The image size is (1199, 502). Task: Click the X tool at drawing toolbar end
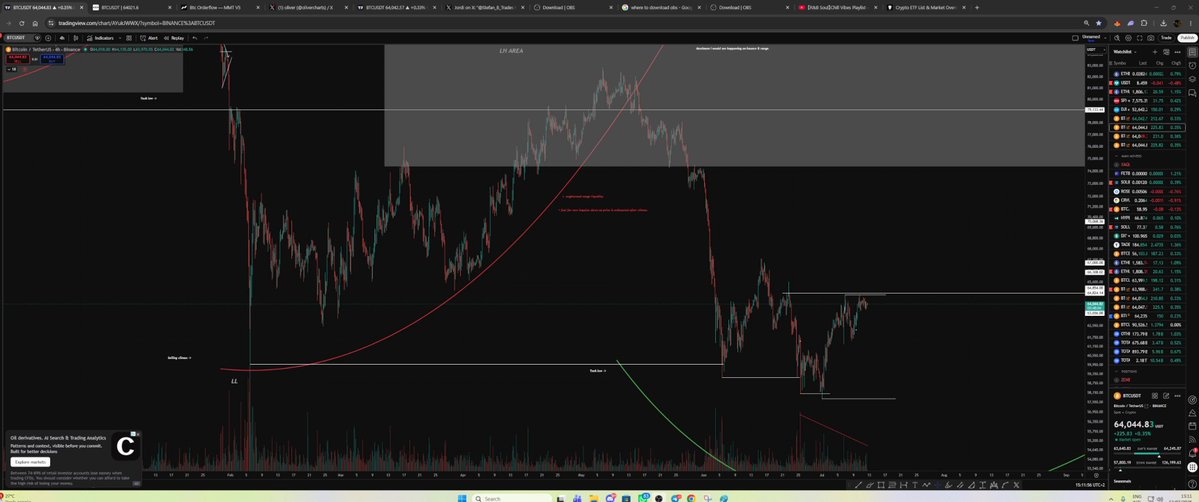point(1016,485)
